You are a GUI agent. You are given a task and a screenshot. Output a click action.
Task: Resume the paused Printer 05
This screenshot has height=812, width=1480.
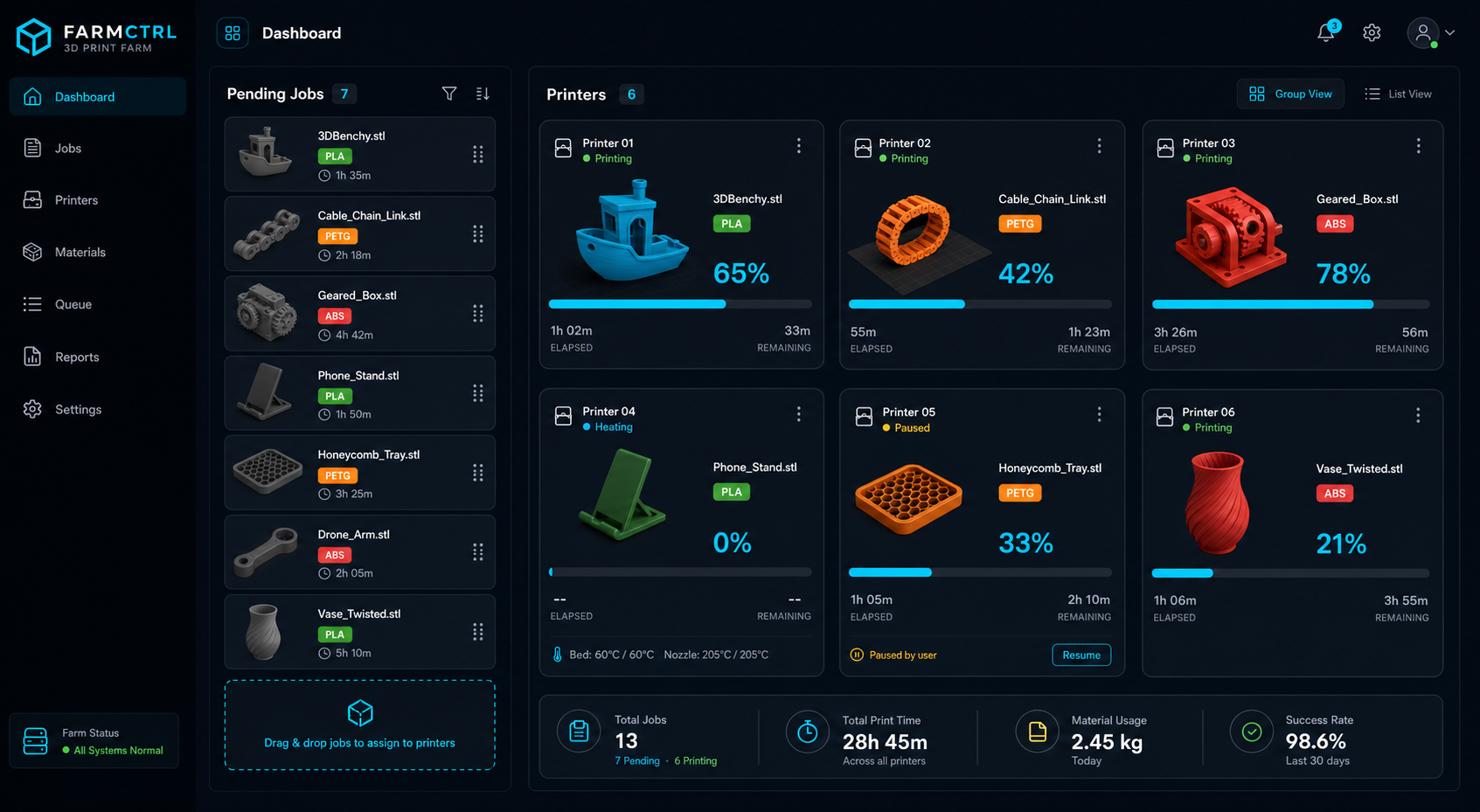[1081, 656]
